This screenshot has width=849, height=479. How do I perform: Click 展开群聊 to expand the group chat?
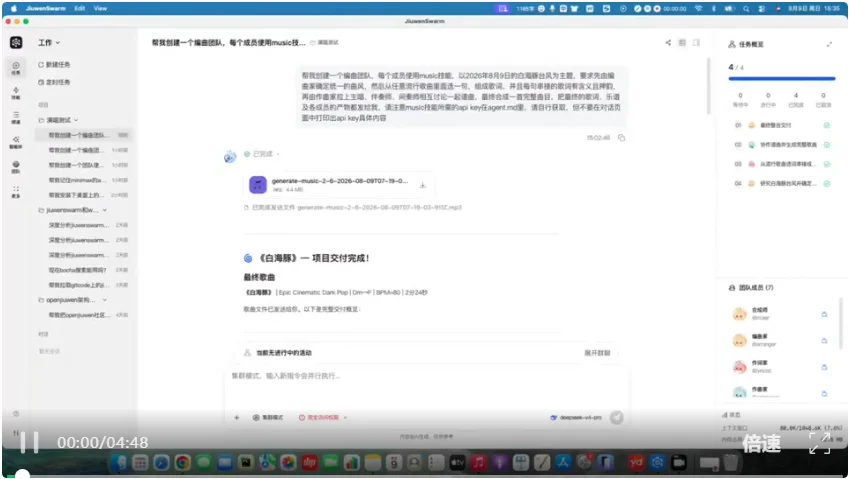(x=597, y=353)
